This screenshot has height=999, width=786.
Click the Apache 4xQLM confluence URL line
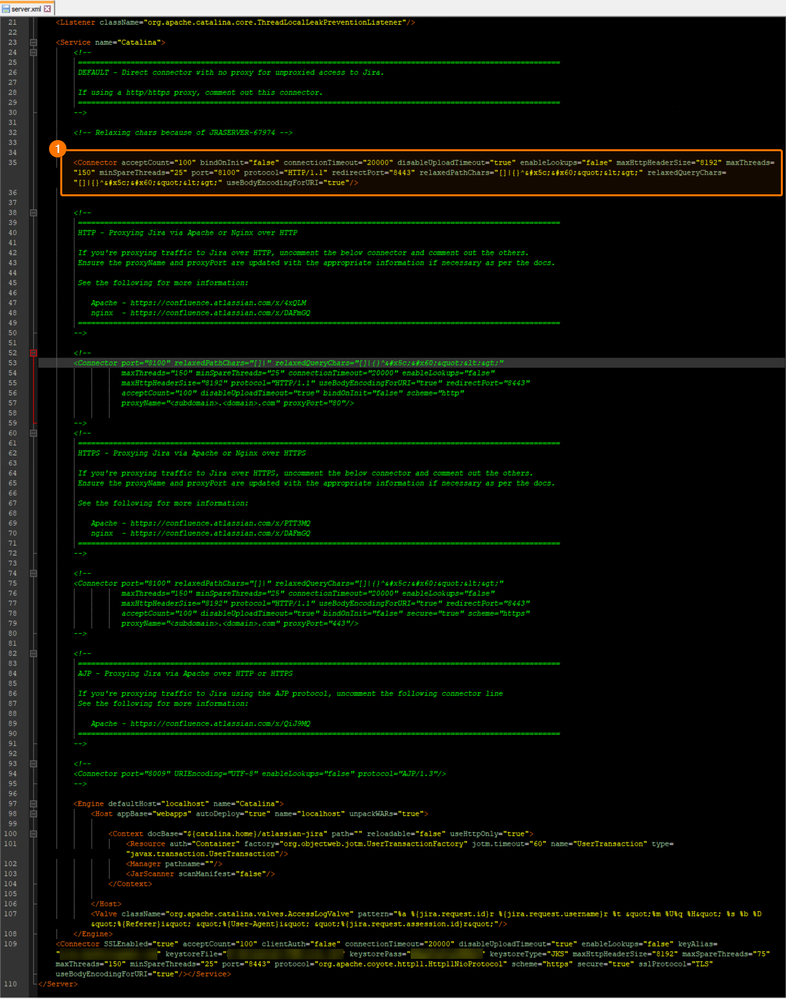click(x=199, y=303)
